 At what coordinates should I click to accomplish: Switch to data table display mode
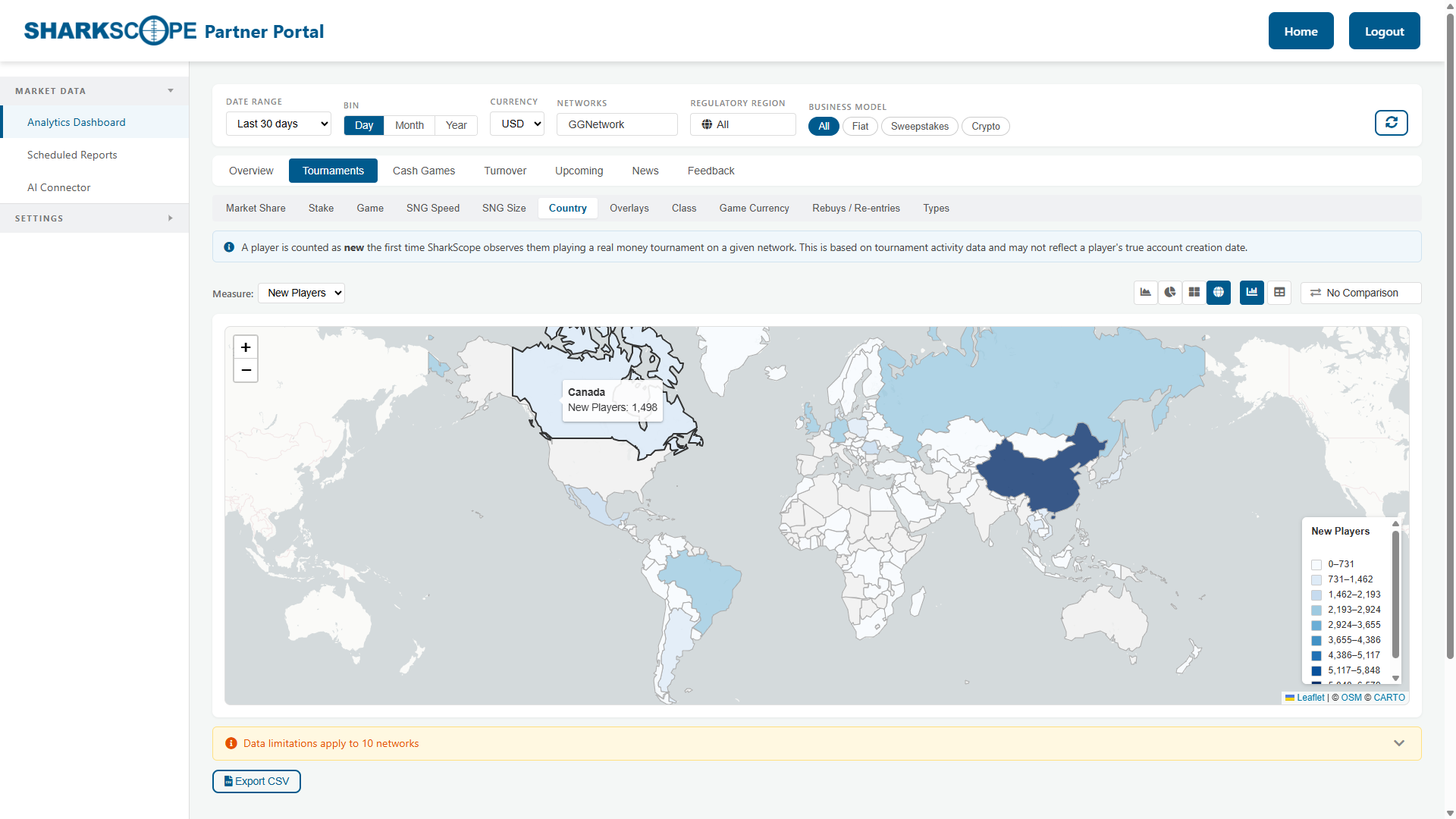coord(1279,293)
